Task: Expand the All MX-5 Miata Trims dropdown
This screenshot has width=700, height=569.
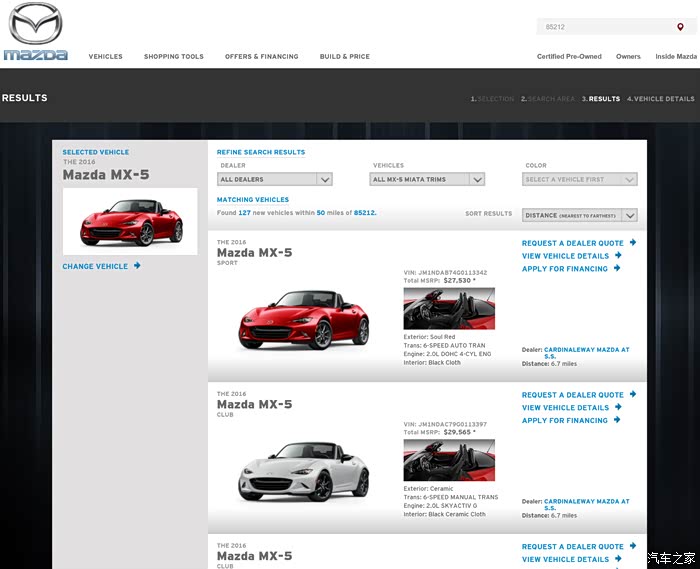Action: 428,180
